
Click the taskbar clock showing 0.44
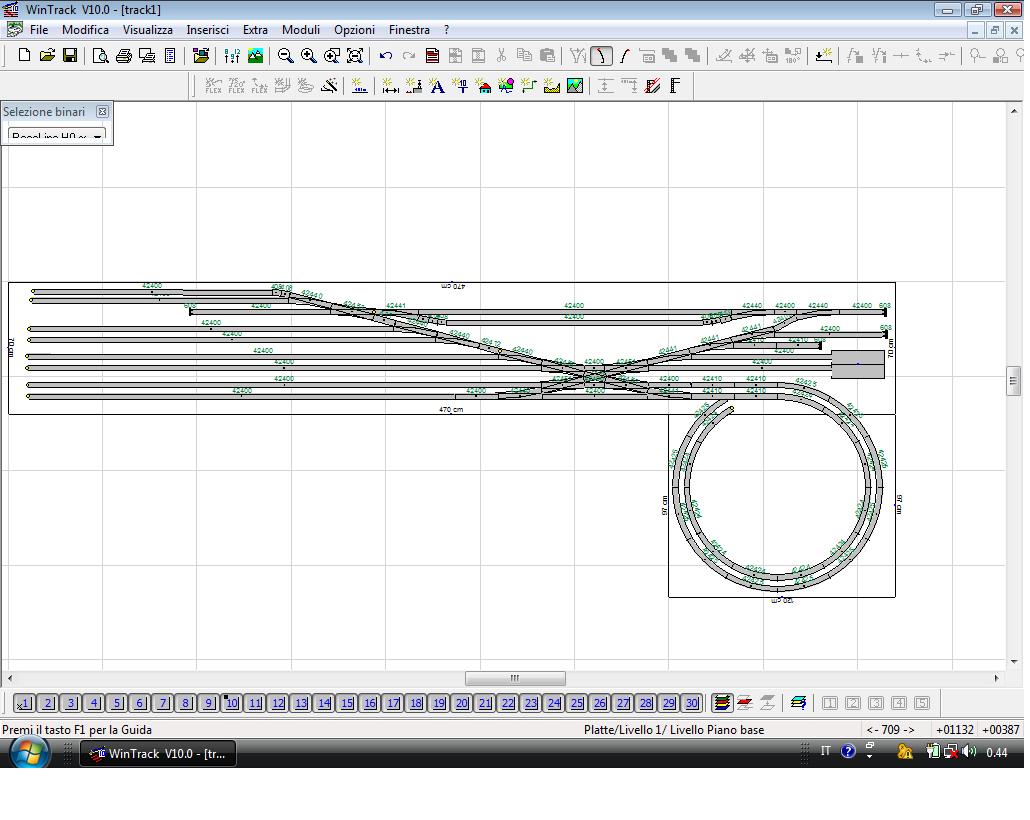[996, 752]
